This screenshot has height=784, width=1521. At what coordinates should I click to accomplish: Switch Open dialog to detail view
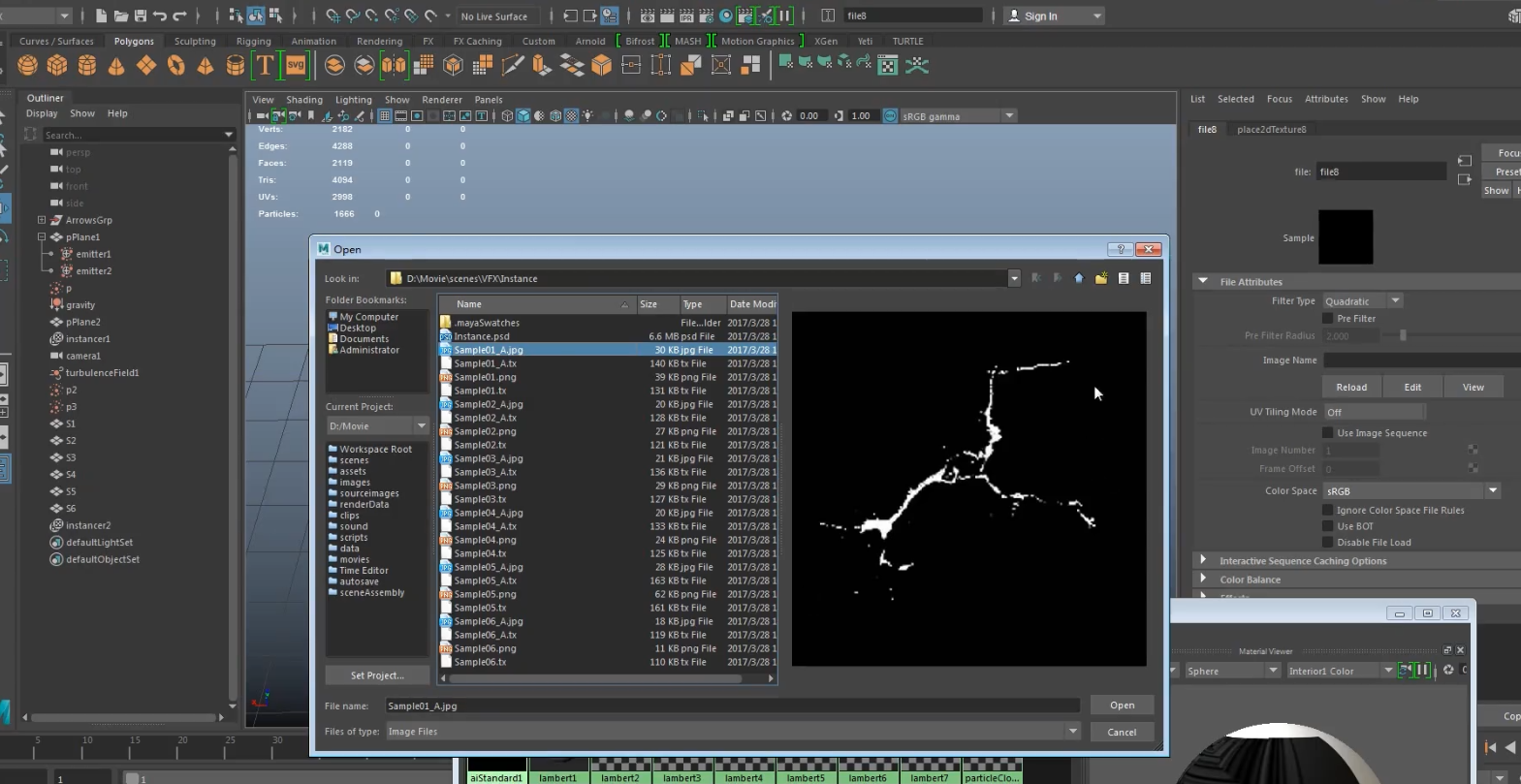(x=1146, y=278)
